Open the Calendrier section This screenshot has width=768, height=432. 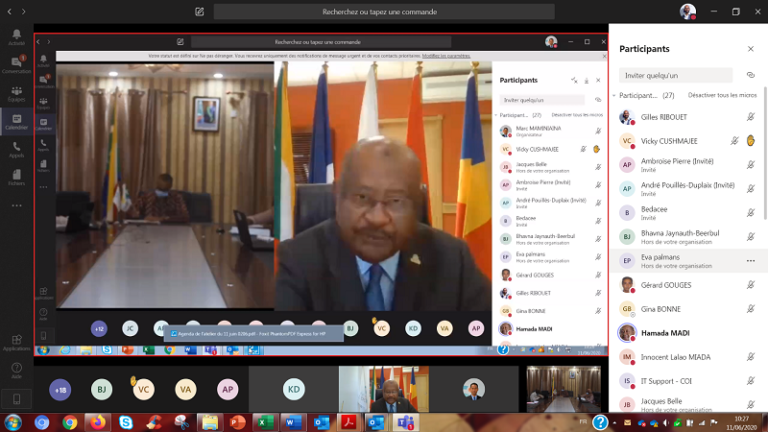coord(16,121)
